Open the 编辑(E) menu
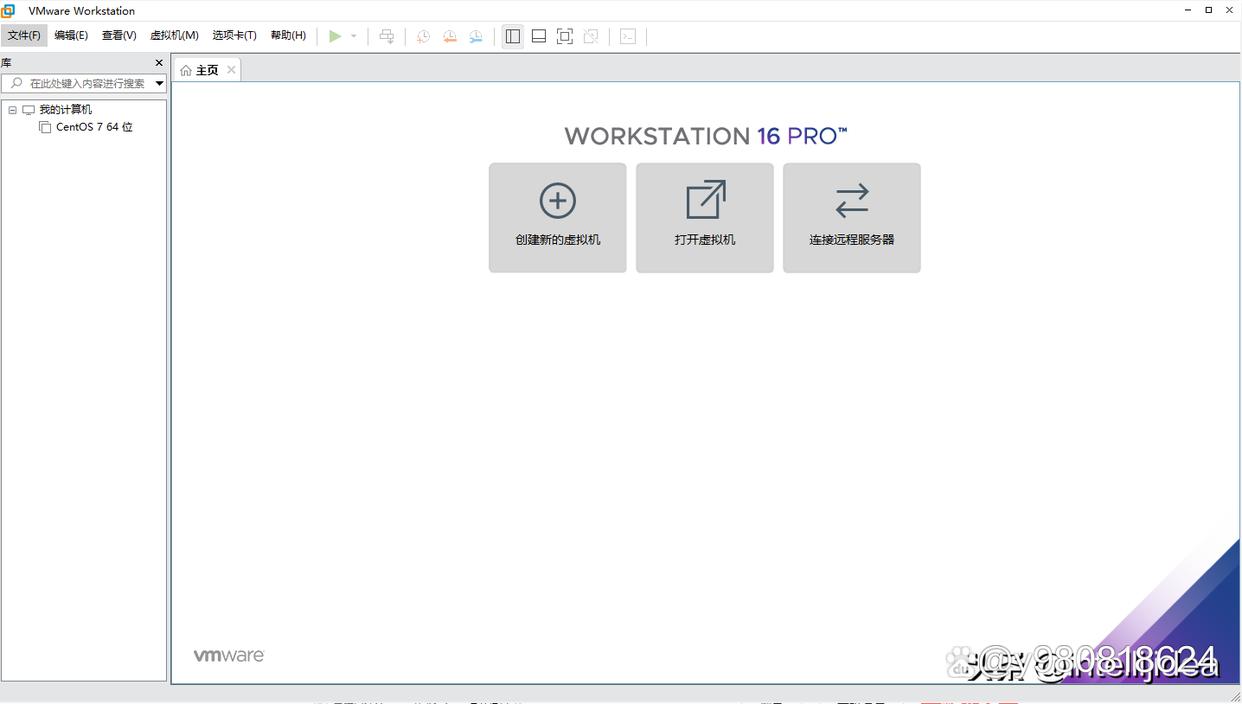 [x=71, y=35]
